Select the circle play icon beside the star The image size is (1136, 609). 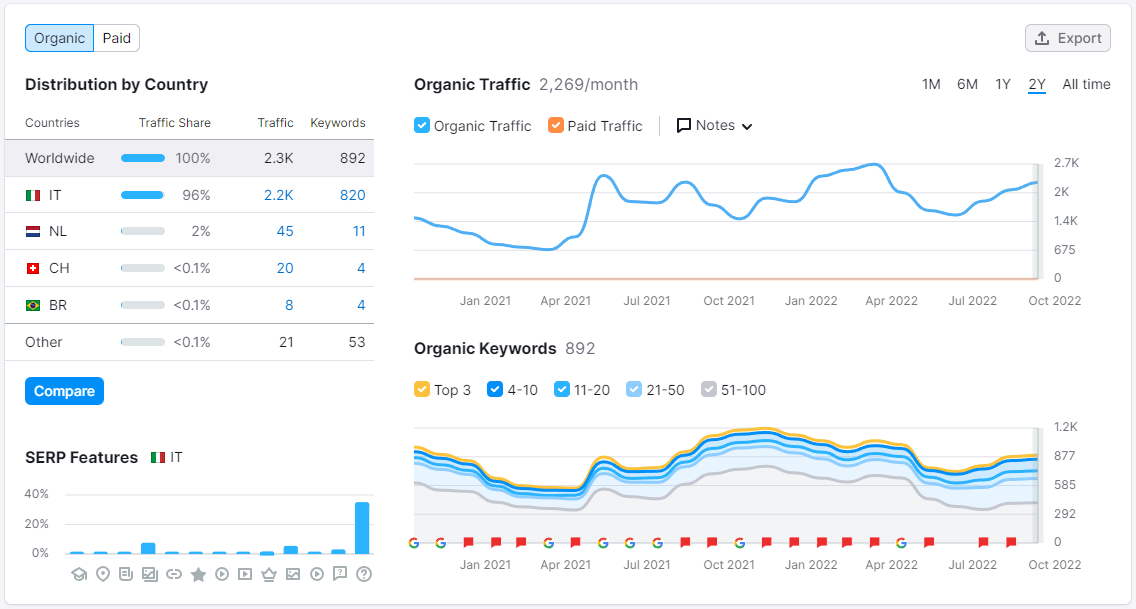tap(222, 574)
